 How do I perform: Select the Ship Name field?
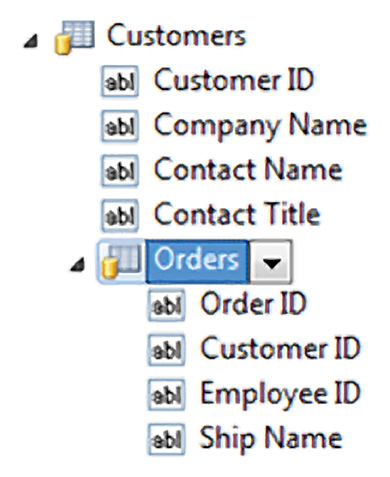point(271,439)
